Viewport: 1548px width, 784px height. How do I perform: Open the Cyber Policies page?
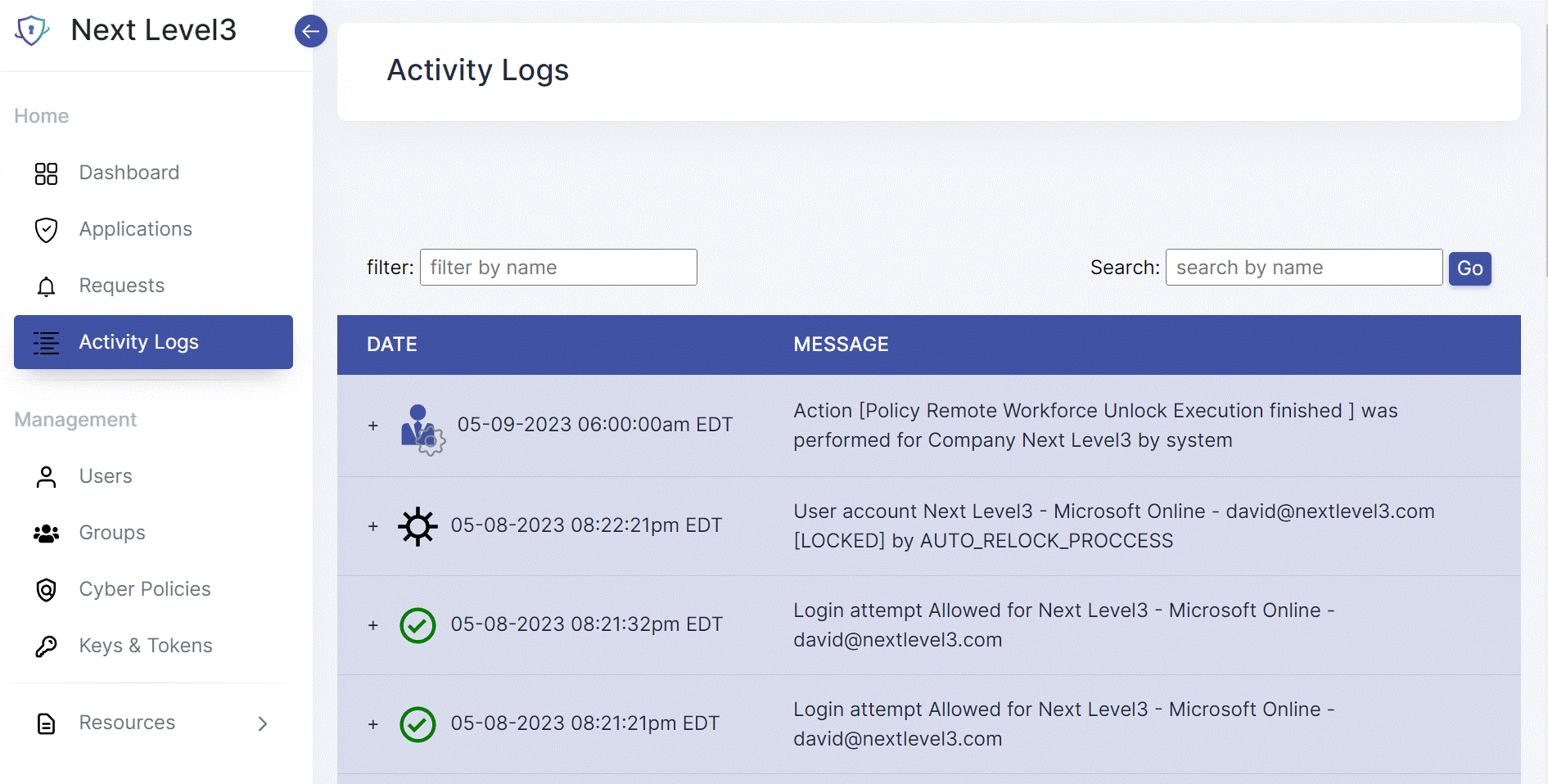click(153, 589)
